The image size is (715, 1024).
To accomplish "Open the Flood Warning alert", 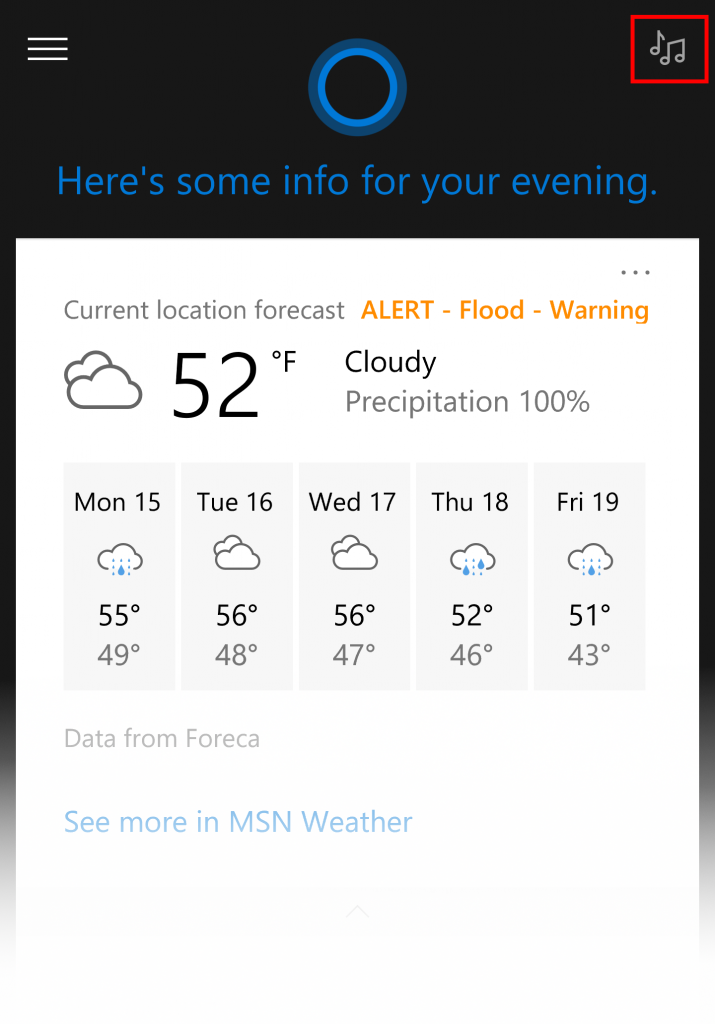I will tap(505, 310).
